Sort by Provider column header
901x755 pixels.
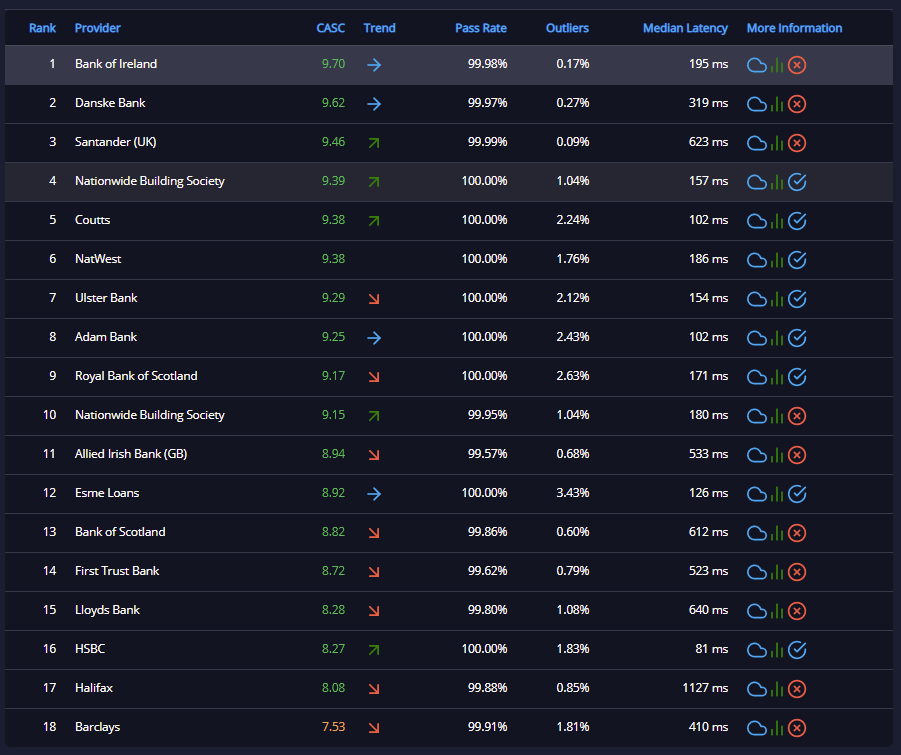pyautogui.click(x=98, y=28)
